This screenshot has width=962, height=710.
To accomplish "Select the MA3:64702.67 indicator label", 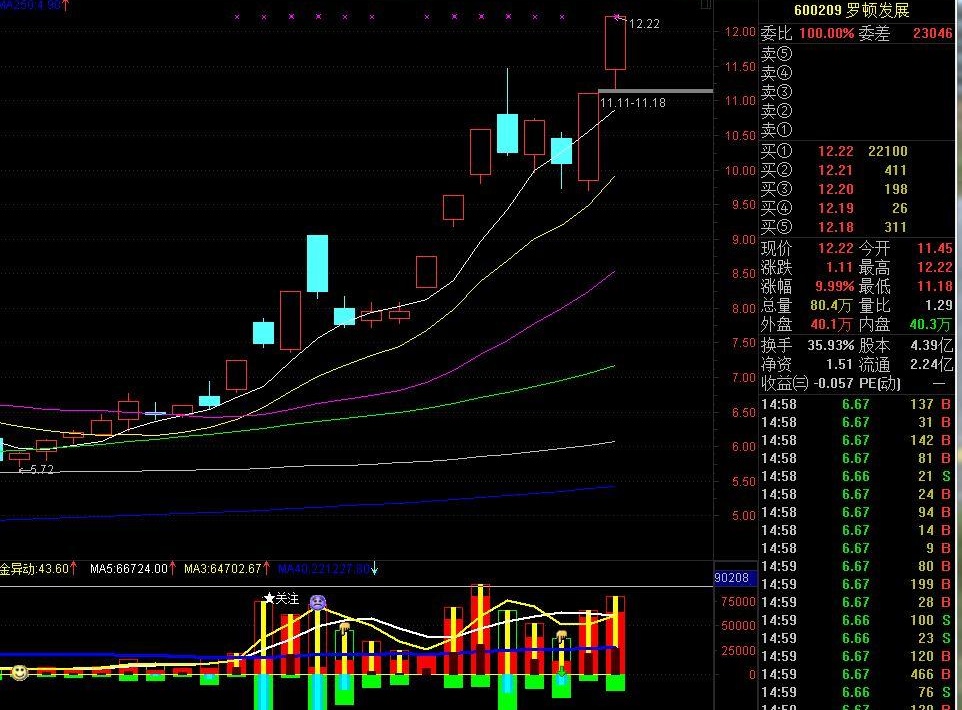I will point(223,569).
